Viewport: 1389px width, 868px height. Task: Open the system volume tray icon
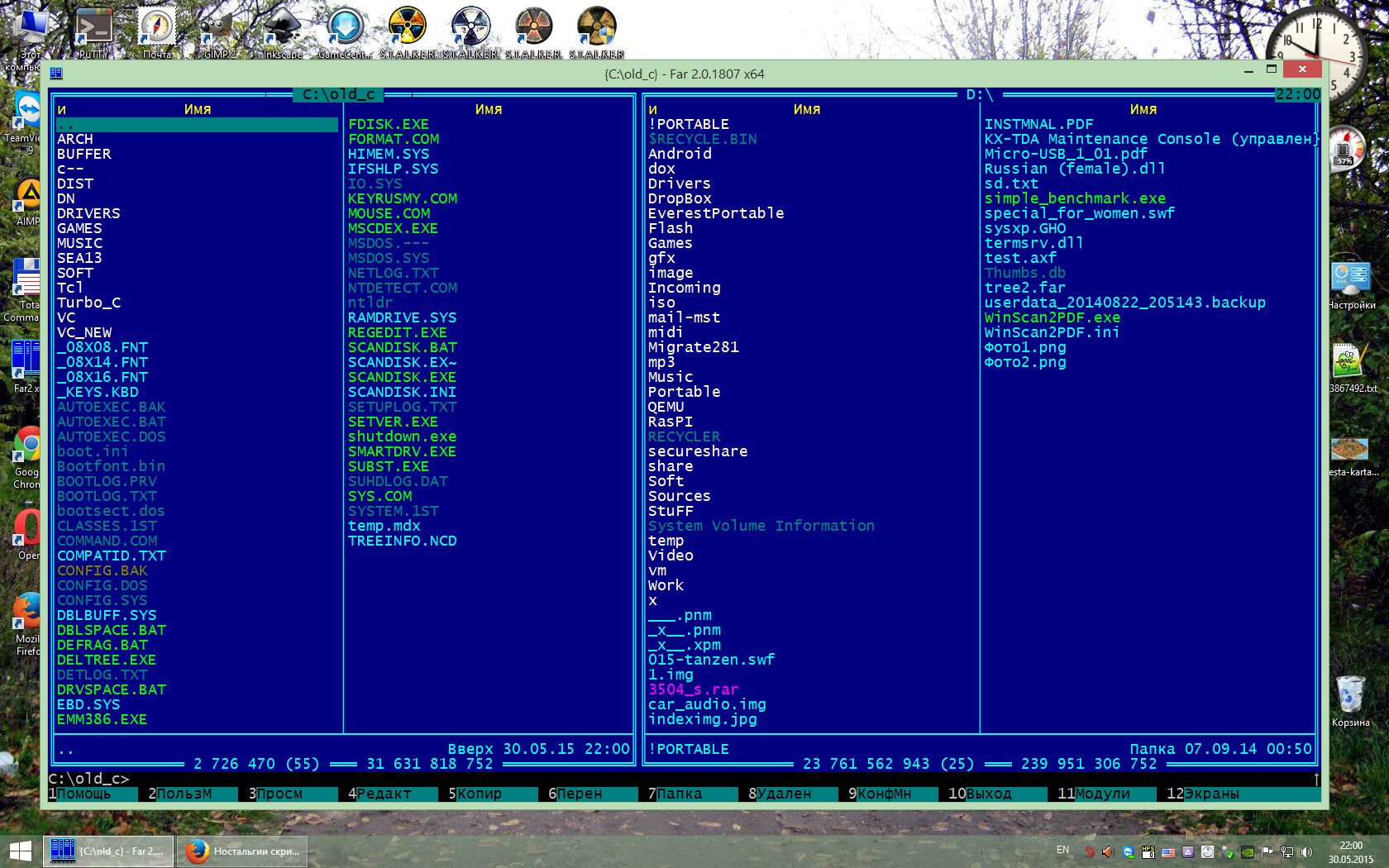click(x=1307, y=851)
